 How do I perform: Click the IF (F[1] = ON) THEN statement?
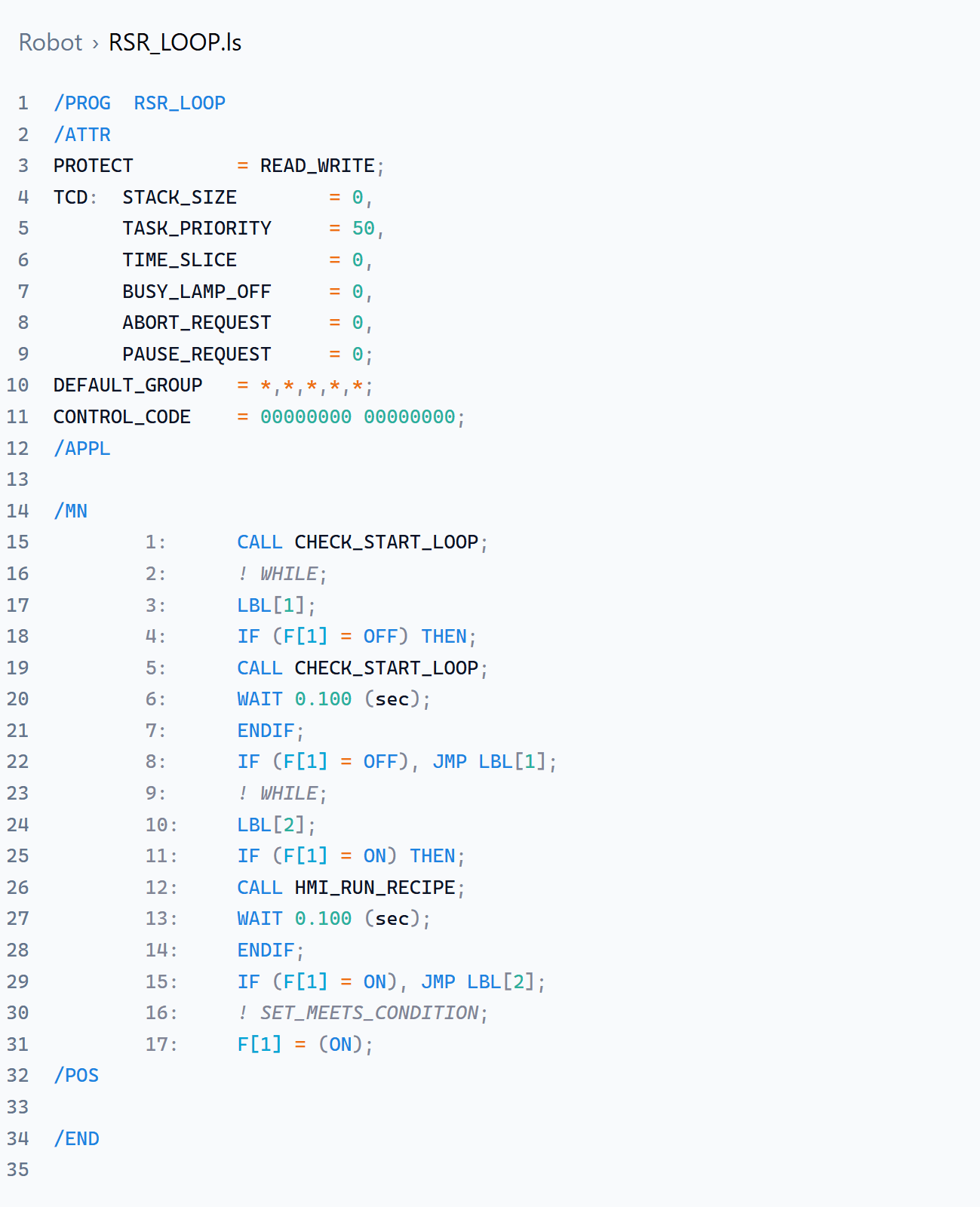coord(351,856)
